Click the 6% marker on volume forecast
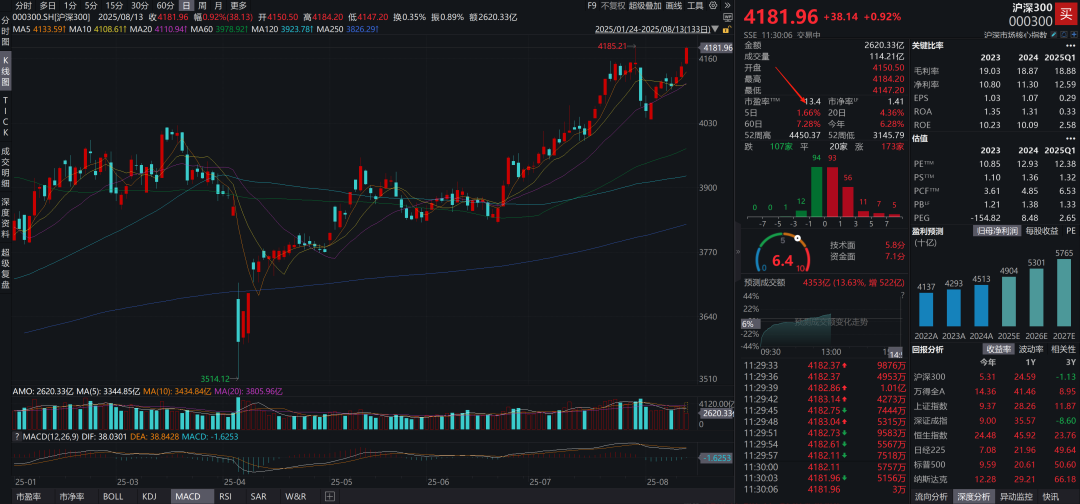 747,324
